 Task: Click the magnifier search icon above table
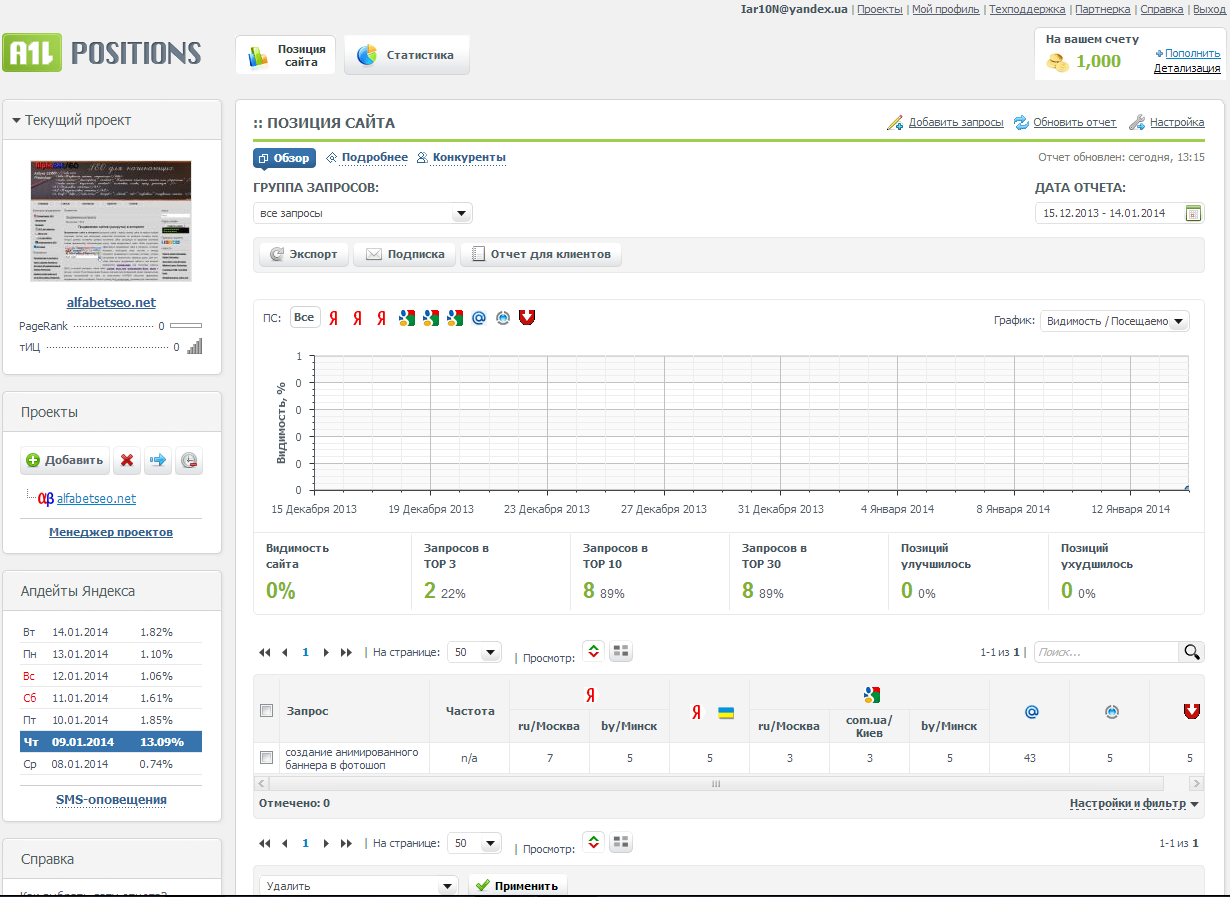point(1192,652)
